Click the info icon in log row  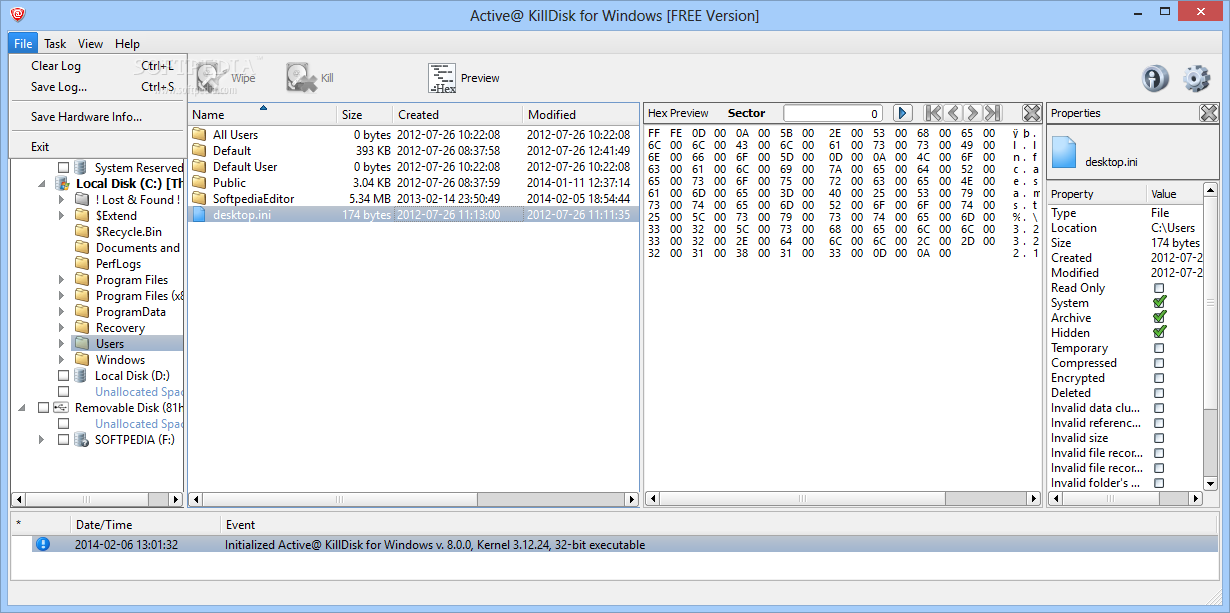point(42,544)
